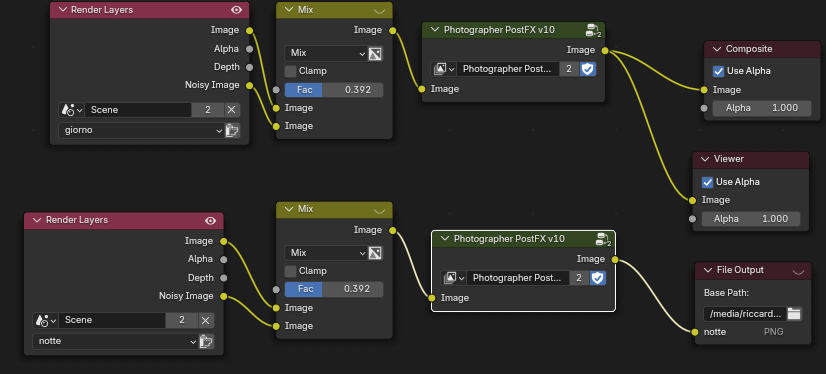Open scene browse icon in giorno Render Layers node

tap(71, 110)
